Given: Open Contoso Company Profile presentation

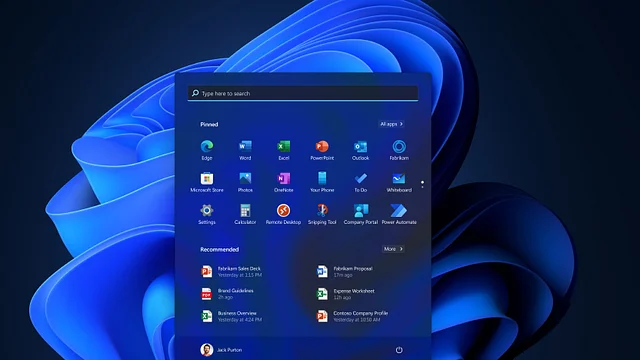Looking at the screenshot, I should (353, 316).
